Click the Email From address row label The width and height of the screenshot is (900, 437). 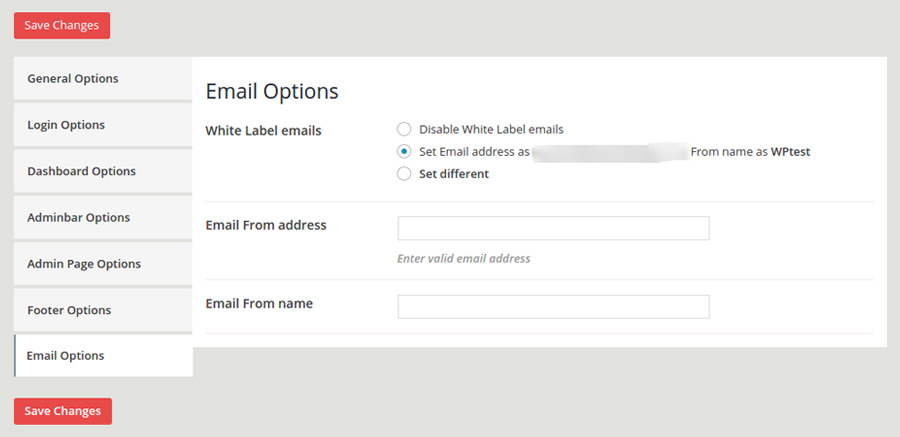(266, 226)
